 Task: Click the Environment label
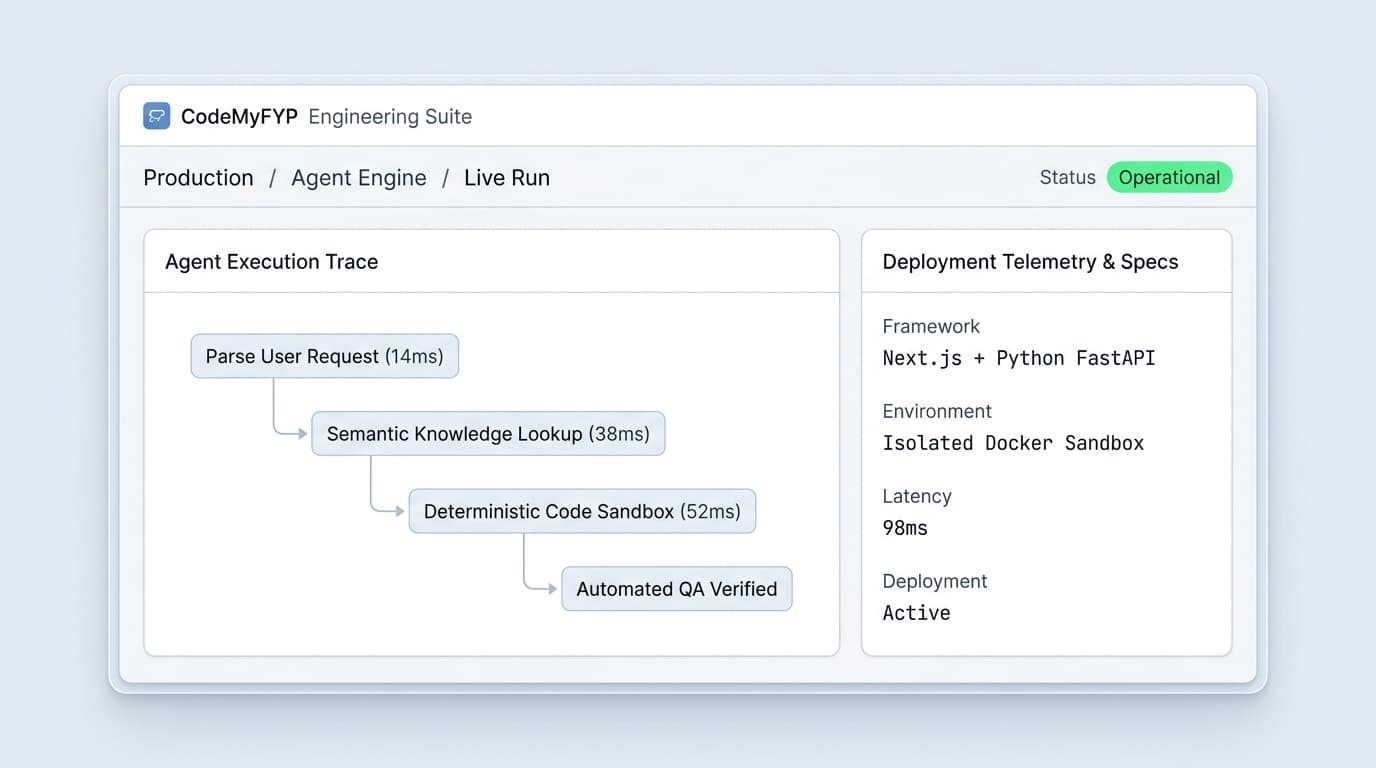(937, 411)
